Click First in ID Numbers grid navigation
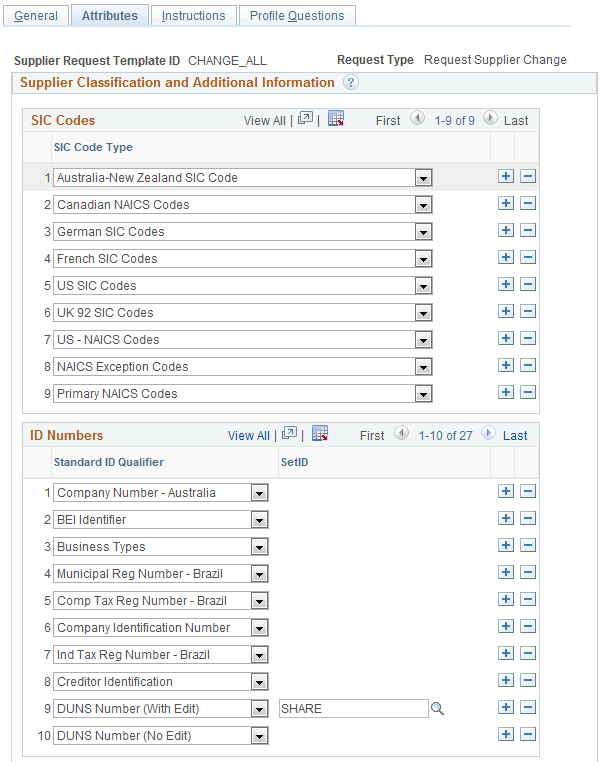Viewport: 602px width, 762px height. coord(372,435)
